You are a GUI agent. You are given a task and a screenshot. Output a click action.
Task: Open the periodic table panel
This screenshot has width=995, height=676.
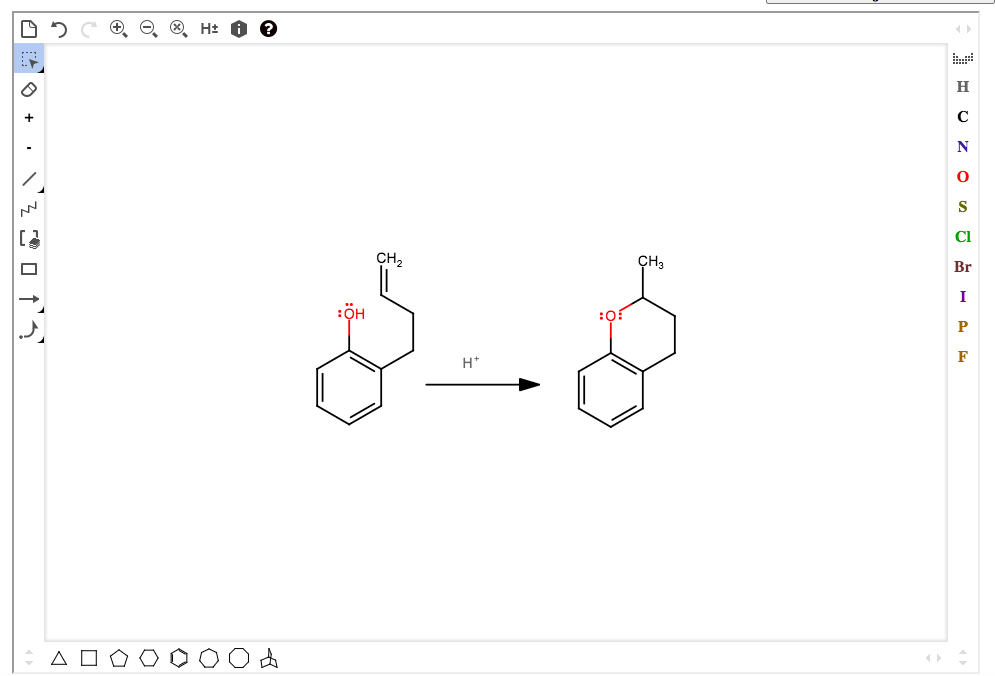coord(963,58)
